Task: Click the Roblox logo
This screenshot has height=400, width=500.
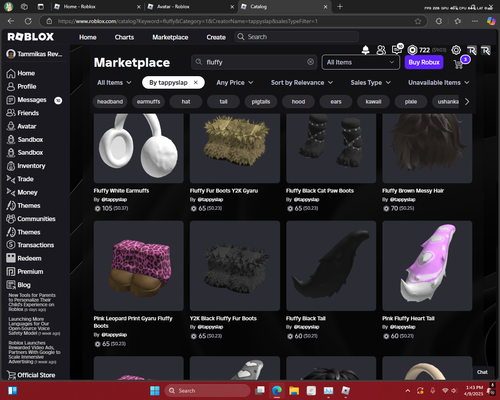Action: pyautogui.click(x=31, y=37)
